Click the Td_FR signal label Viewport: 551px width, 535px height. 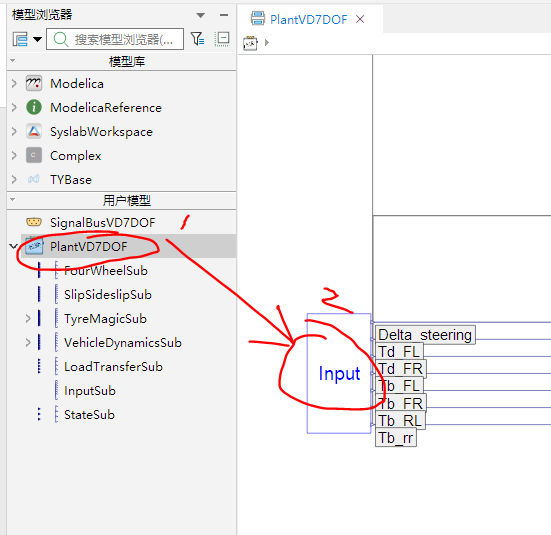tap(401, 369)
